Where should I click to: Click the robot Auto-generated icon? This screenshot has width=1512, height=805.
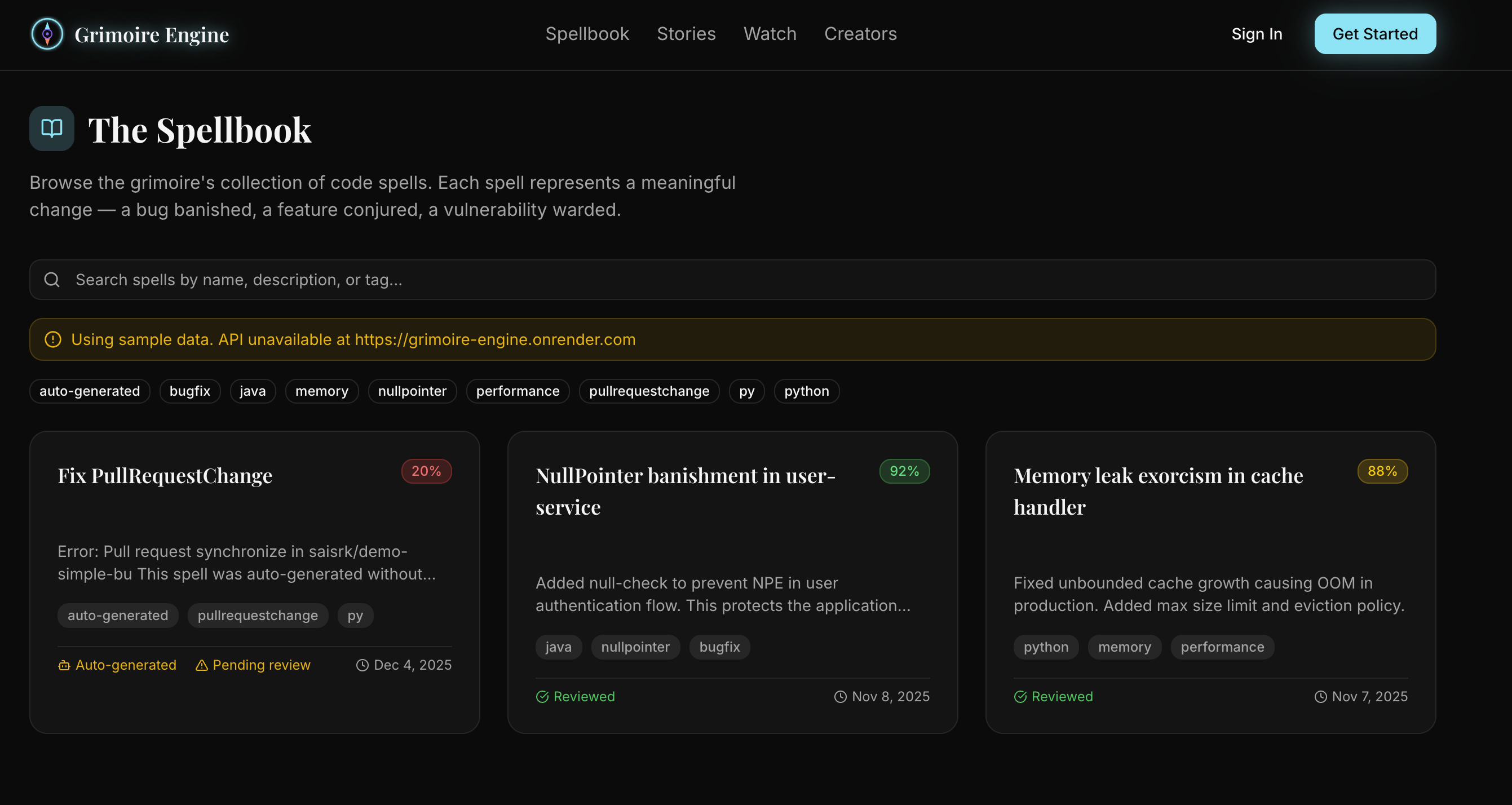point(64,665)
